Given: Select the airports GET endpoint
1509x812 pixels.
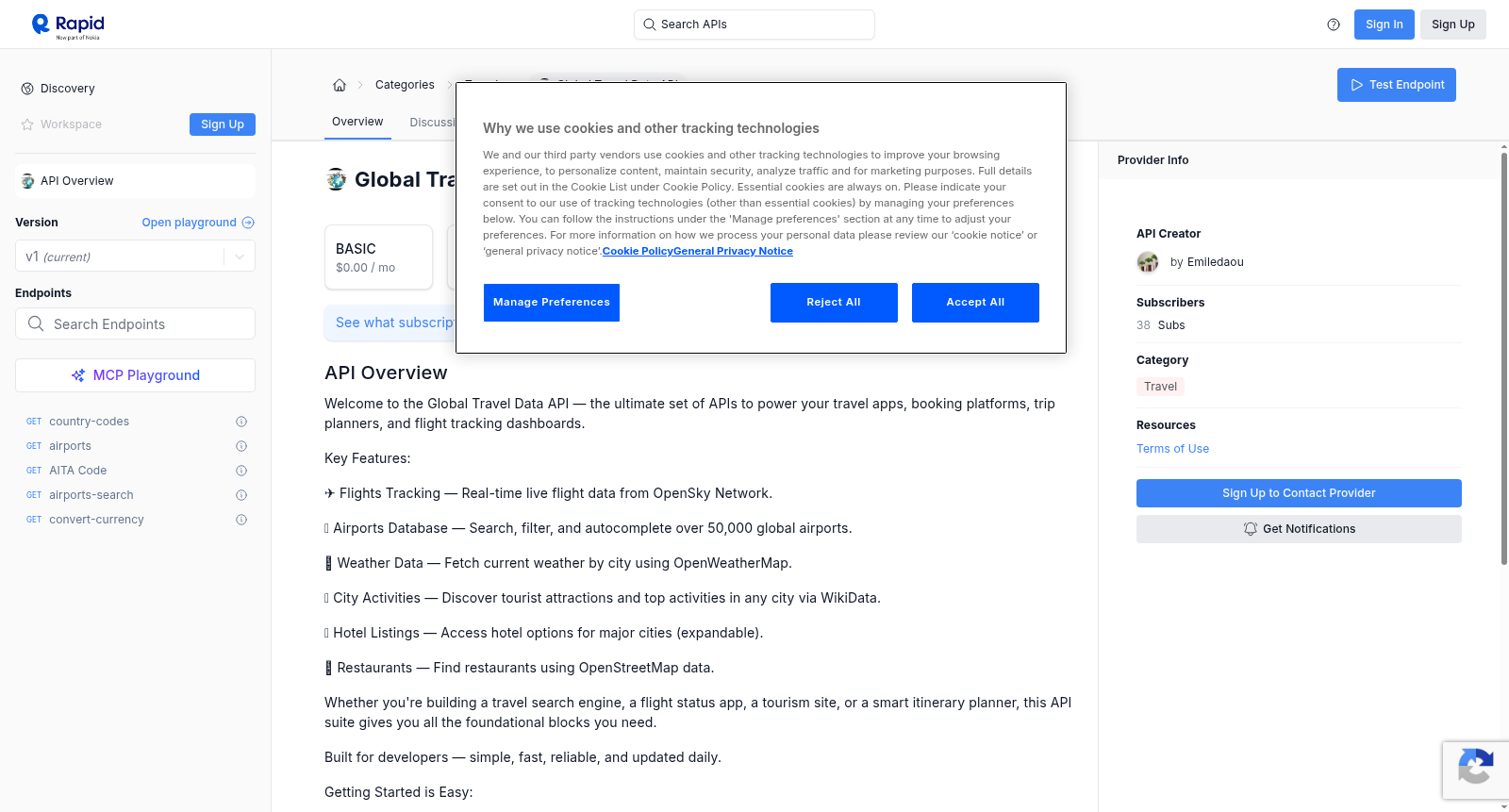Looking at the screenshot, I should click(70, 446).
